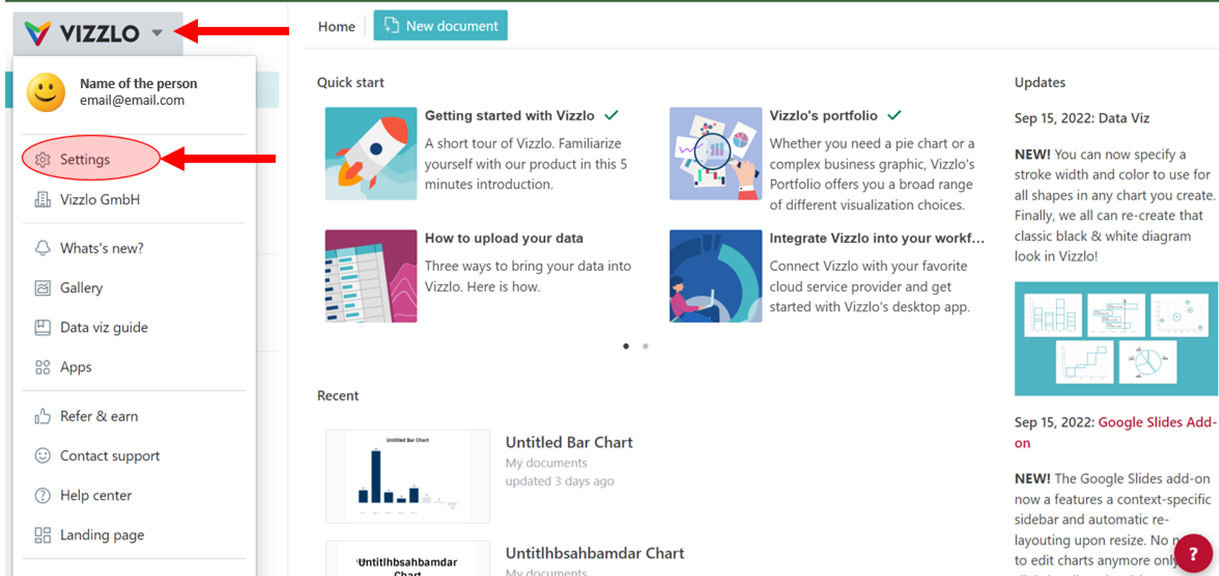1219x576 pixels.
Task: Click the Vizzlo GmbH building icon
Action: coord(43,200)
